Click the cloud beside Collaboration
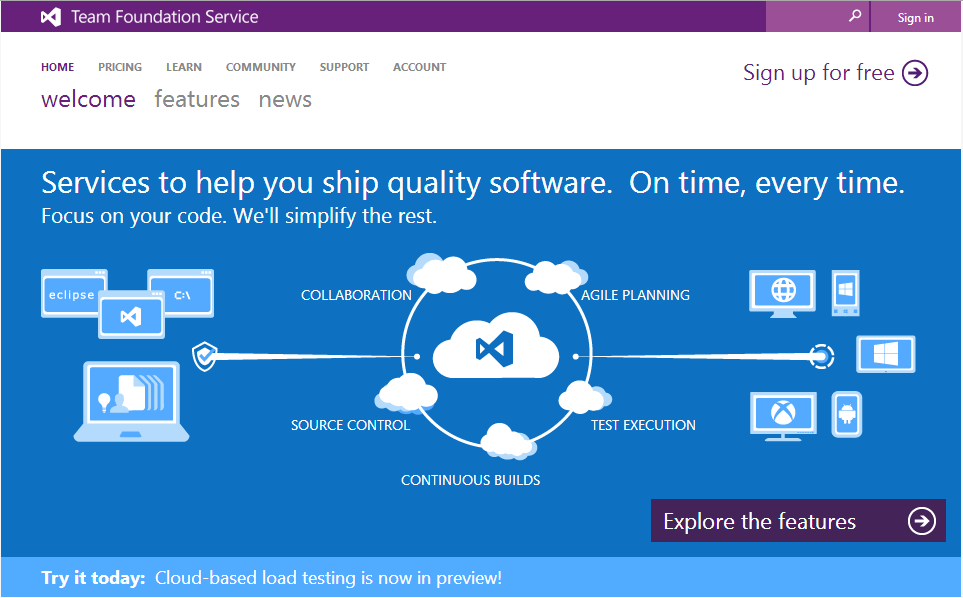963x598 pixels. (x=441, y=273)
